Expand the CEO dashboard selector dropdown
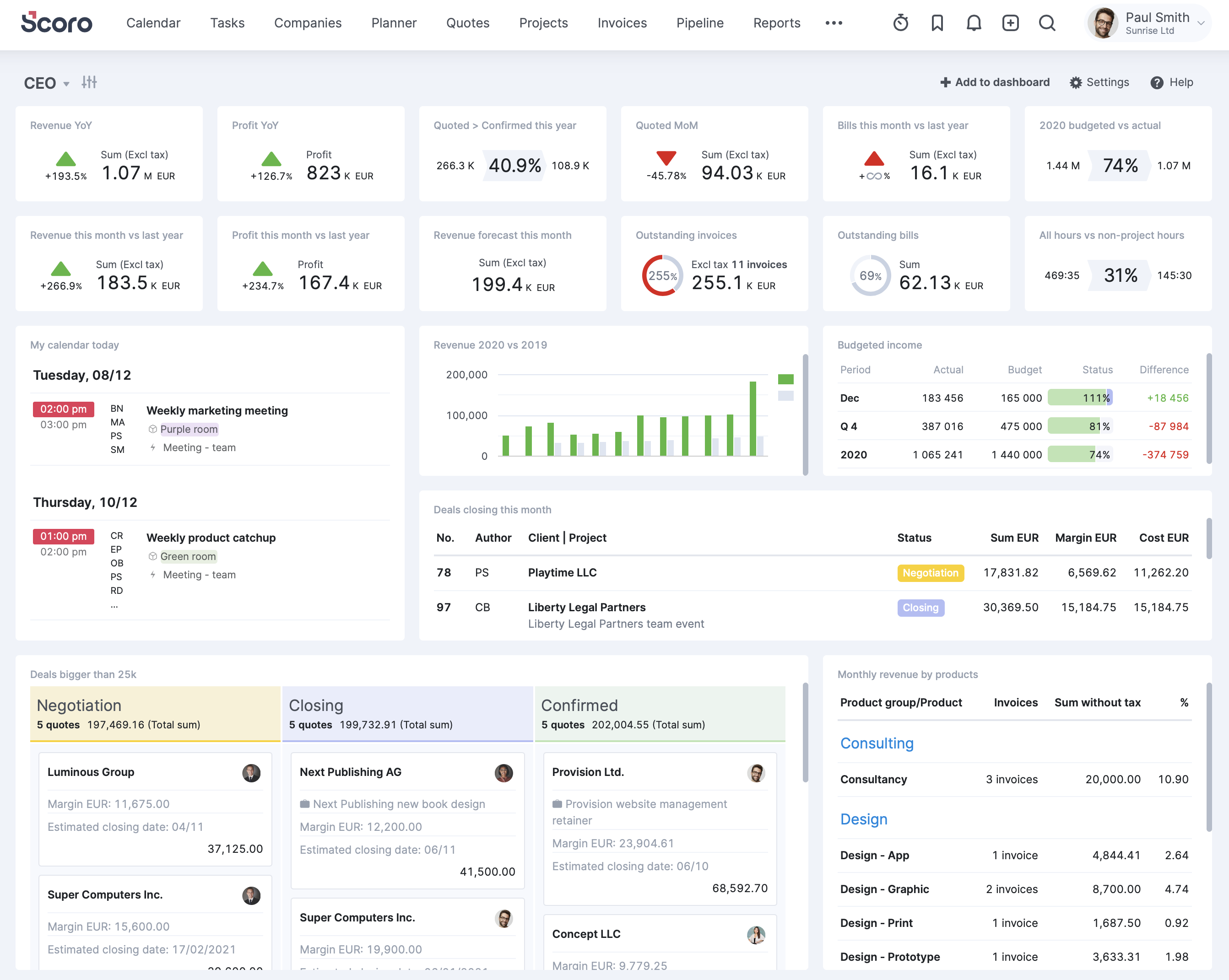This screenshot has height=980, width=1229. click(67, 84)
